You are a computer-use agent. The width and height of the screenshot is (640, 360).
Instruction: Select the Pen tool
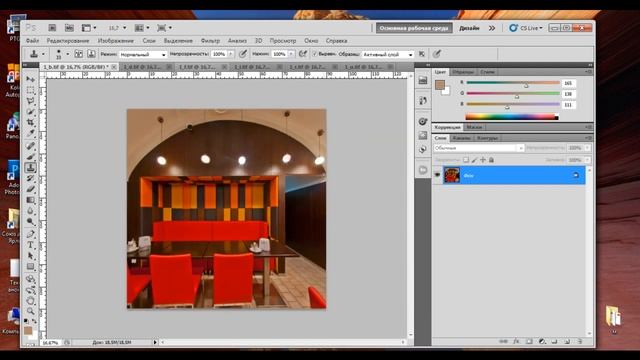click(x=31, y=234)
